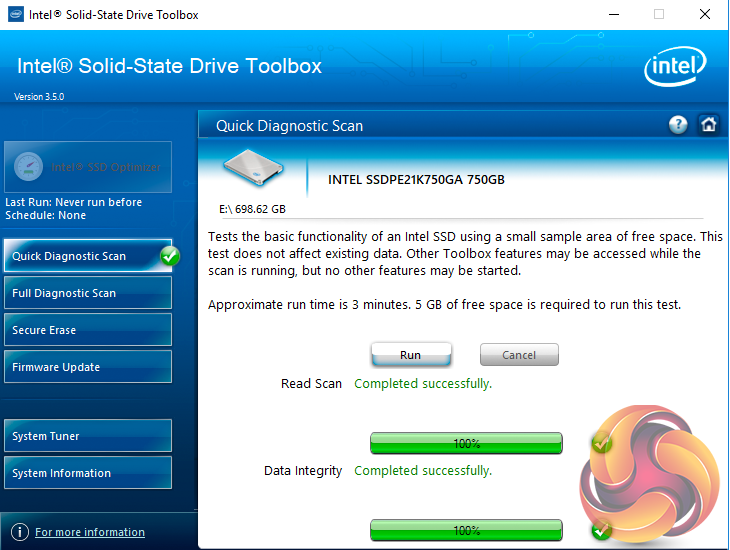This screenshot has height=550, width=730.
Task: Click the Quick Diagnostic Scan panel title
Action: pyautogui.click(x=289, y=126)
